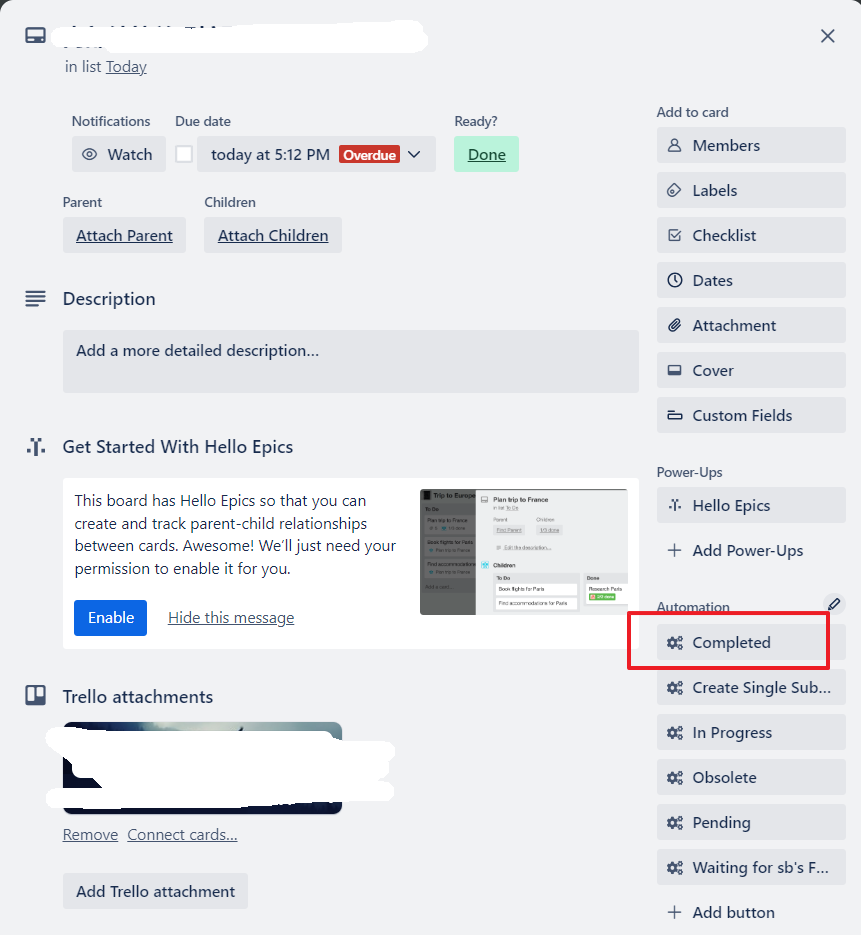Click Add button under Automation
The height and width of the screenshot is (935, 861).
[x=751, y=913]
